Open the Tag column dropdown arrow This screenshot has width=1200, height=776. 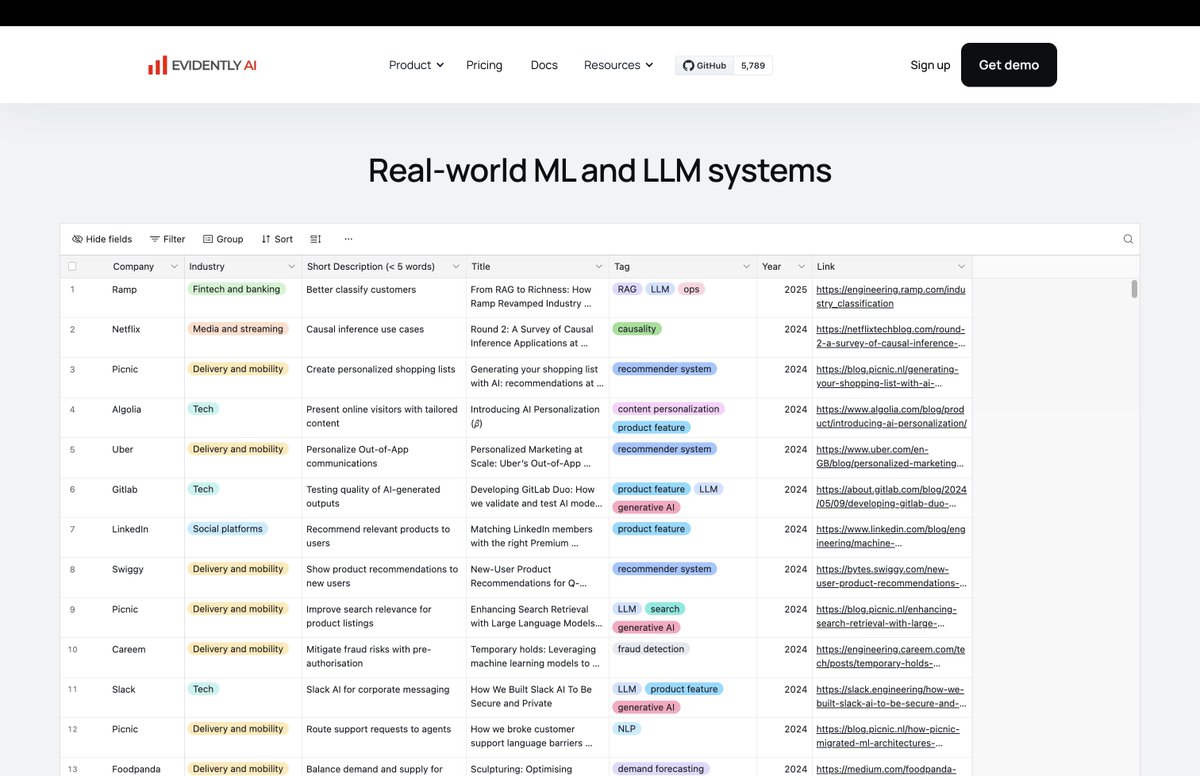tap(746, 267)
